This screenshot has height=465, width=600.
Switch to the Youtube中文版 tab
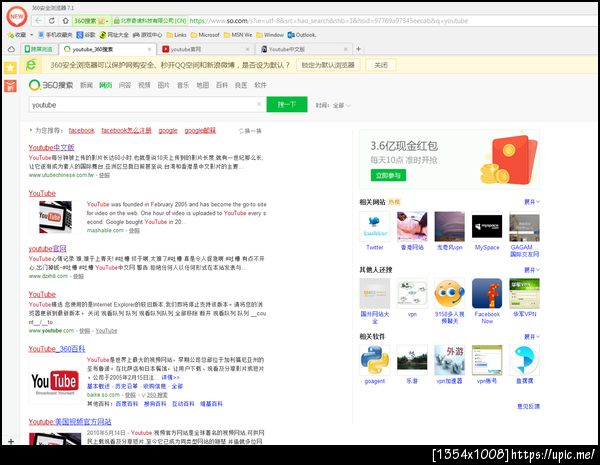(x=302, y=49)
